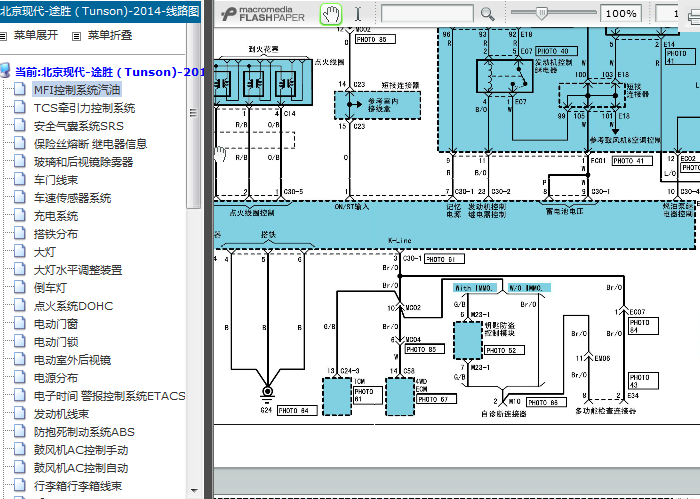Click the G24 ground symbol
The image size is (700, 499).
(267, 393)
